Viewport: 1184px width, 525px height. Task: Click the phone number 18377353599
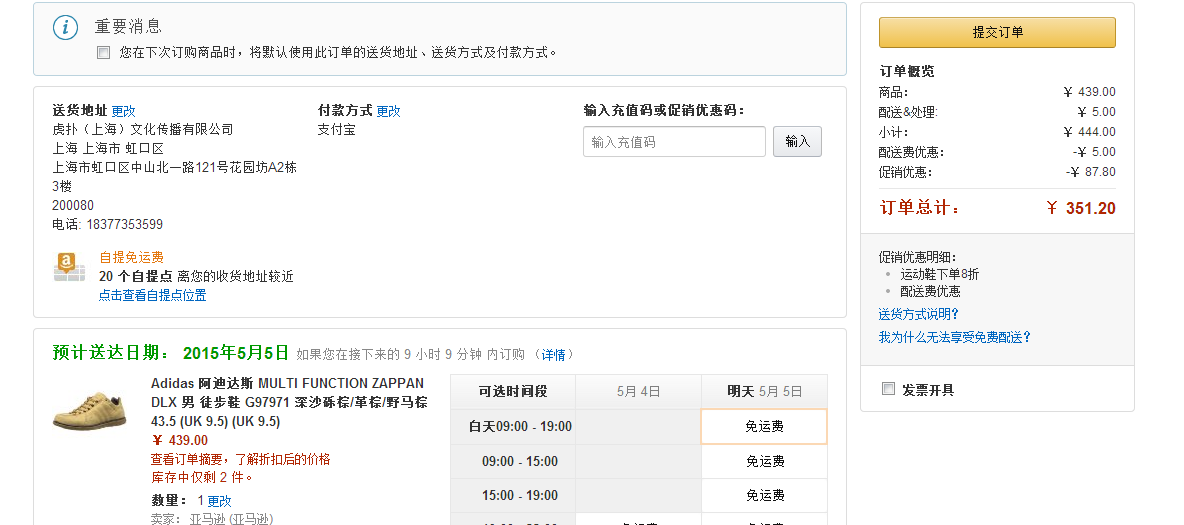coord(125,224)
